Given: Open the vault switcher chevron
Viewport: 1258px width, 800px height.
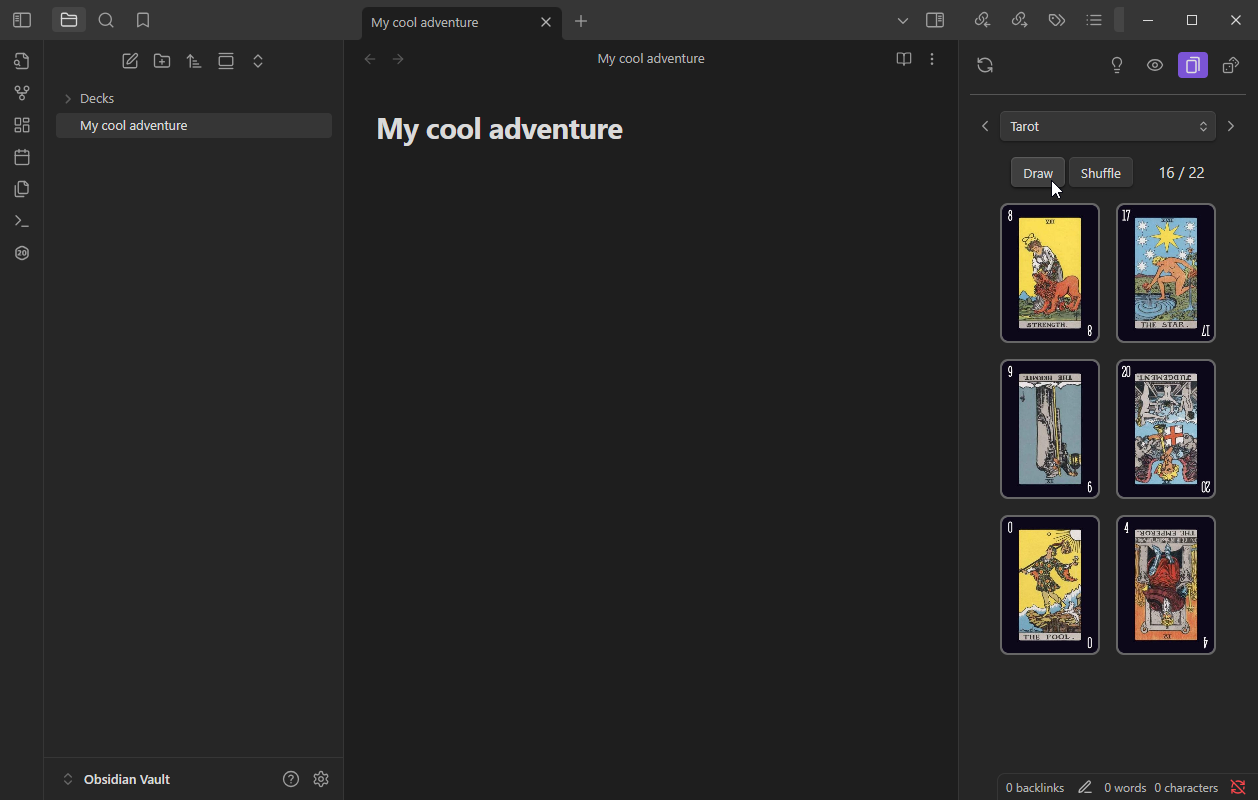Looking at the screenshot, I should 68,779.
